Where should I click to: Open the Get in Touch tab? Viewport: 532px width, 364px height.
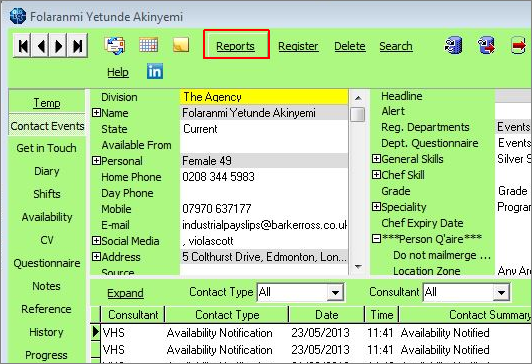pyautogui.click(x=46, y=148)
